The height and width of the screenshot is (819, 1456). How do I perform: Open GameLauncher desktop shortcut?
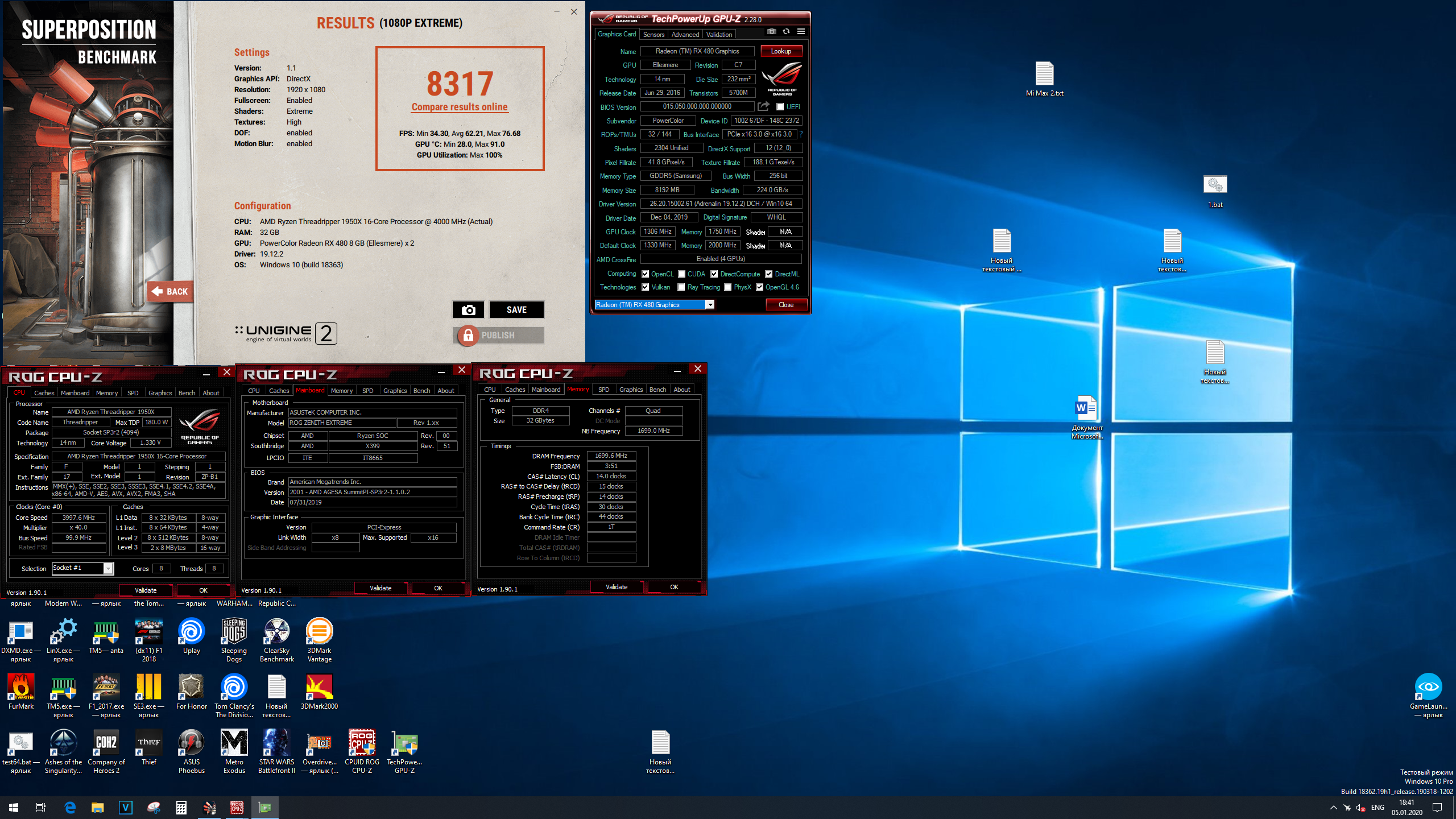tap(1429, 696)
